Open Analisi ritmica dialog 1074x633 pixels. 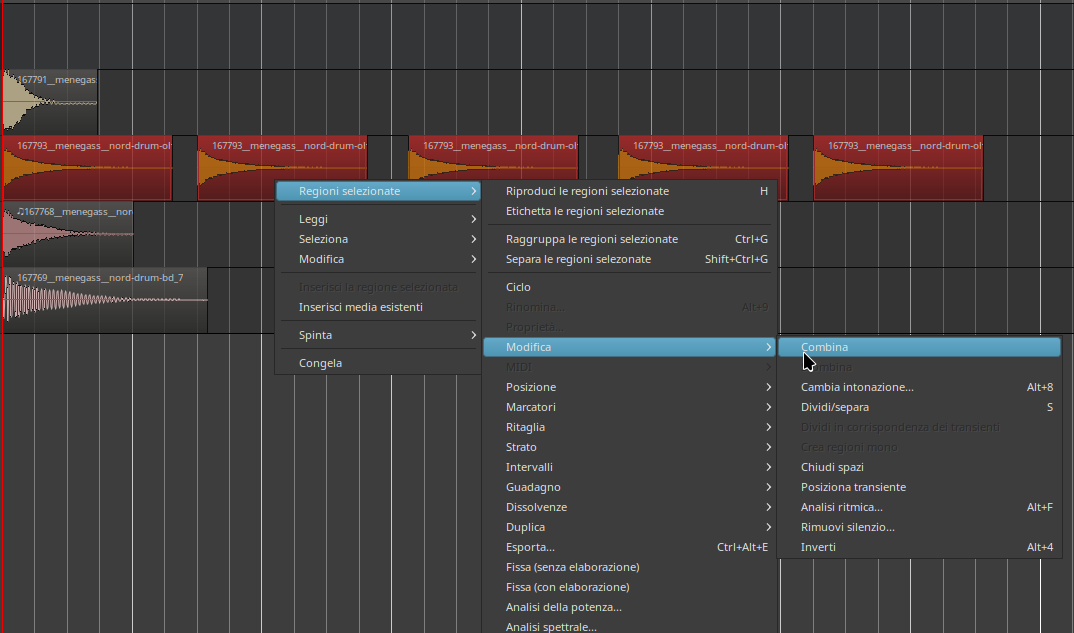coord(840,507)
